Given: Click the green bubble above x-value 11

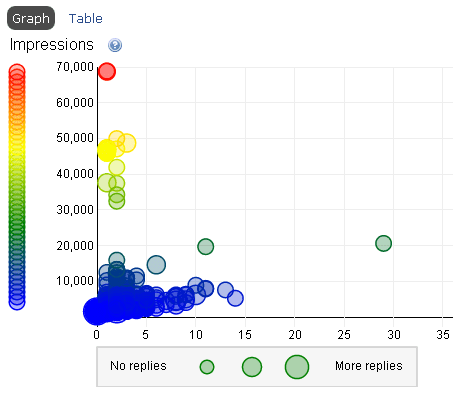Looking at the screenshot, I should [x=206, y=247].
